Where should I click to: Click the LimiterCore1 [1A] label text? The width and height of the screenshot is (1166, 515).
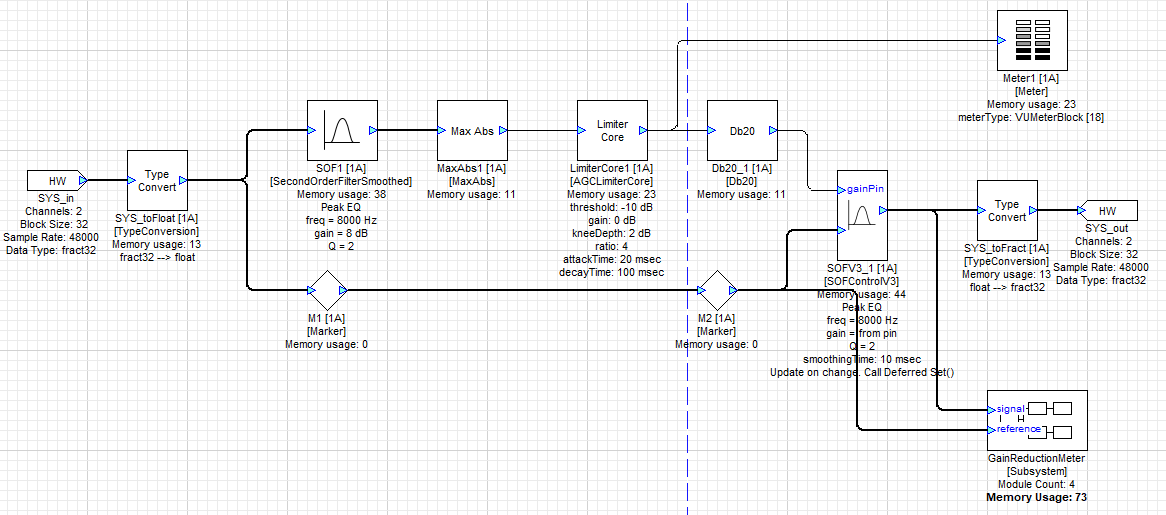pyautogui.click(x=612, y=168)
